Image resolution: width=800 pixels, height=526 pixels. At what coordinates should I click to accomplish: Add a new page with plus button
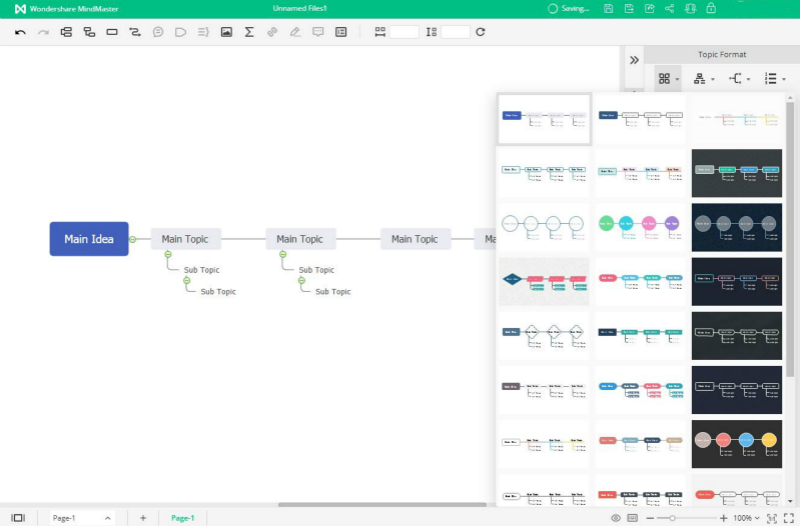coord(143,518)
